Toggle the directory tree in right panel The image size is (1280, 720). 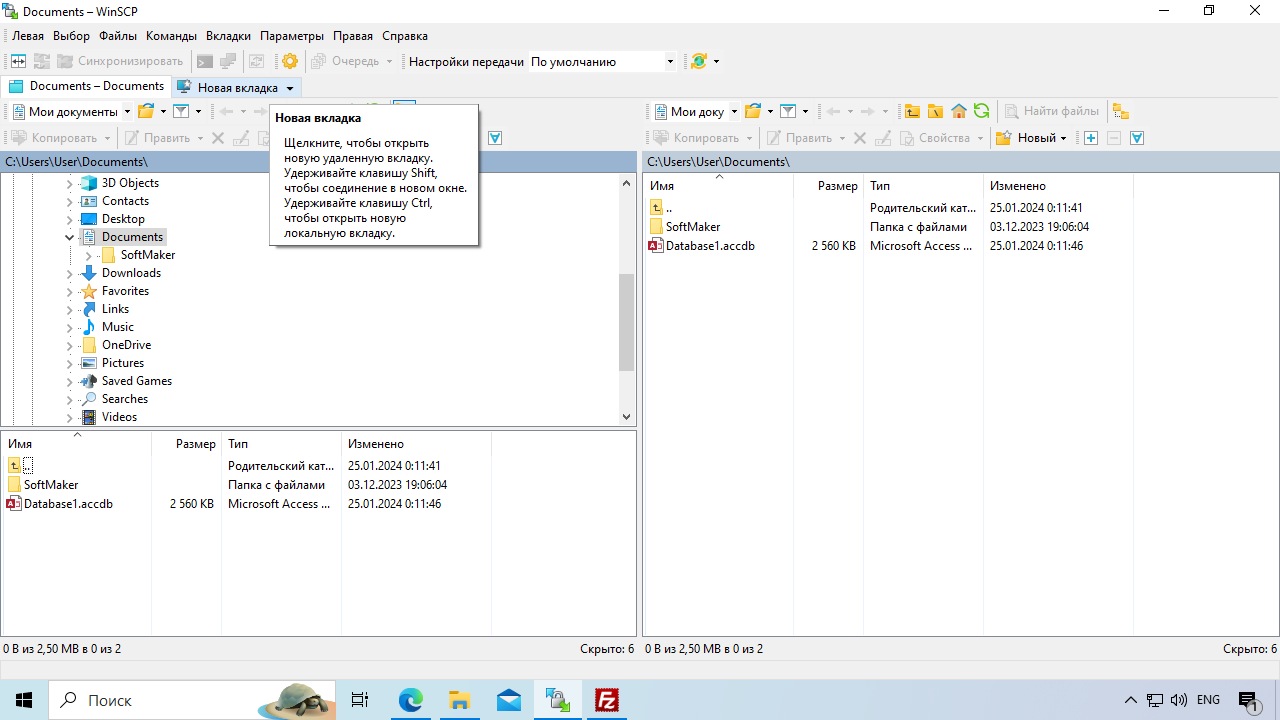1120,111
